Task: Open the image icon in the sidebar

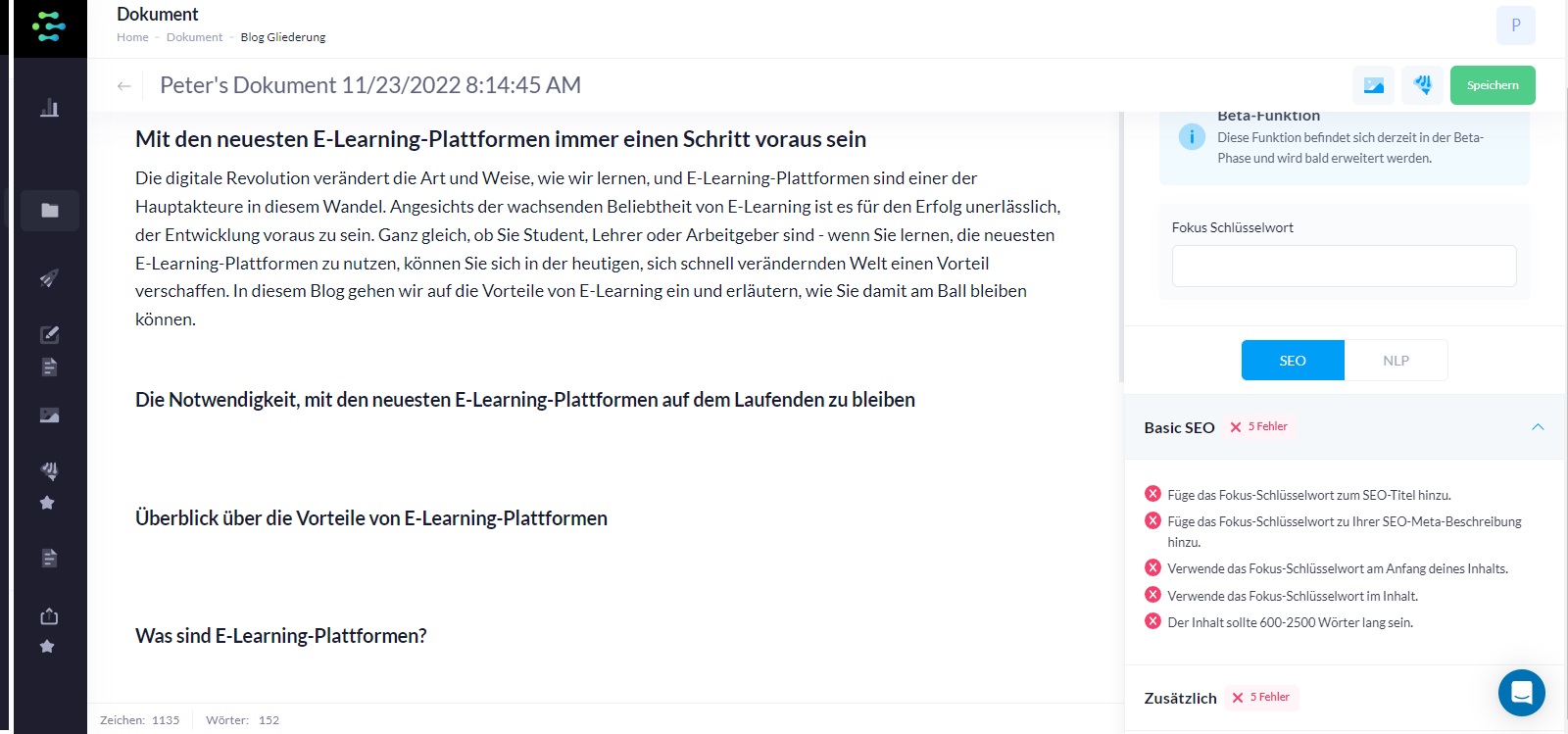Action: click(x=49, y=416)
